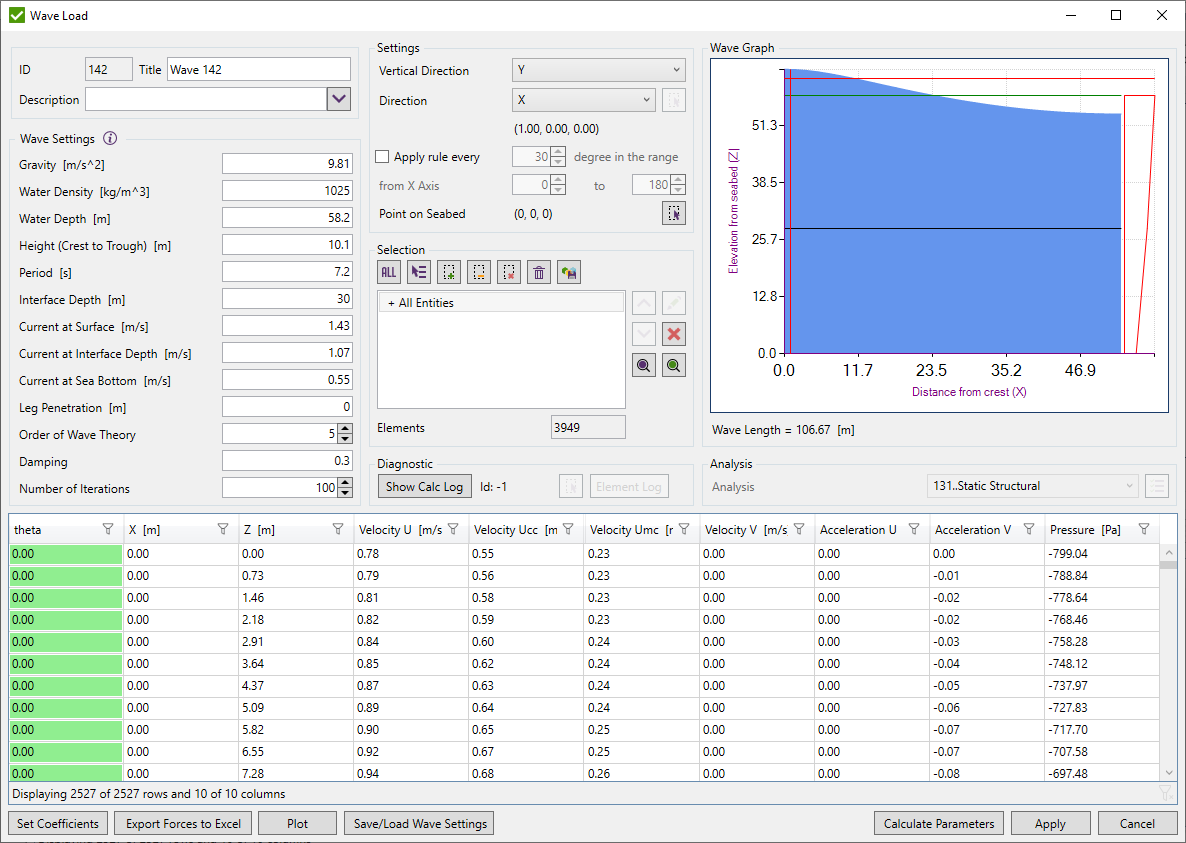Click the add-to-selection icon with green plus
Image resolution: width=1186 pixels, height=843 pixels.
[449, 271]
